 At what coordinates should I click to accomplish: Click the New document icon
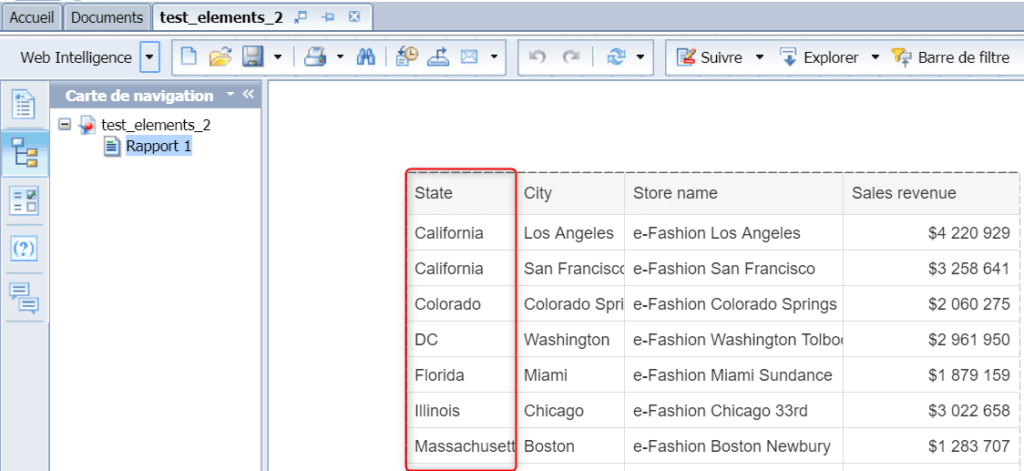[x=189, y=58]
